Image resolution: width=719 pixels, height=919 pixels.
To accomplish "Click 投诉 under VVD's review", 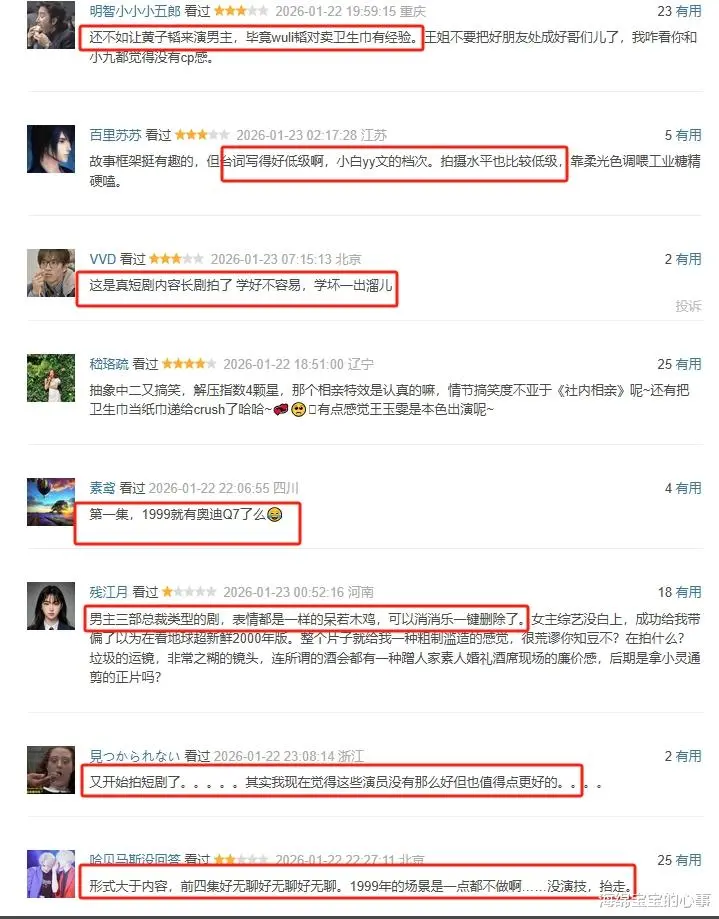I will coord(688,305).
